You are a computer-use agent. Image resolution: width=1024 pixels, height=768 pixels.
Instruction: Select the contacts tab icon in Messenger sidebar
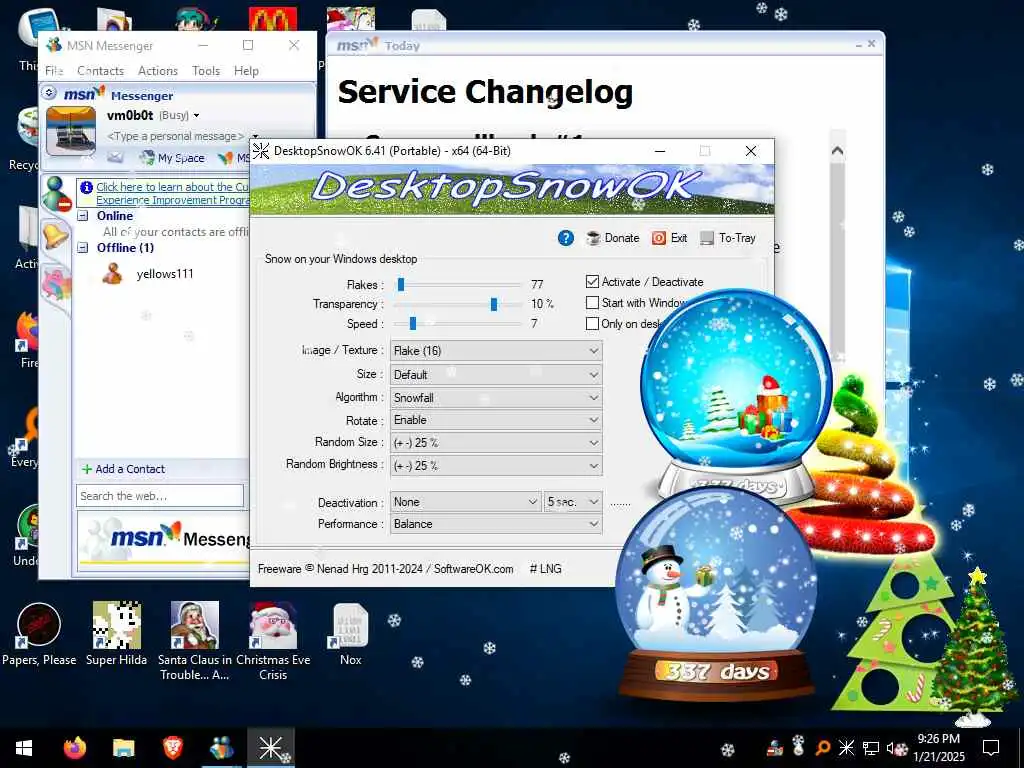pyautogui.click(x=56, y=194)
